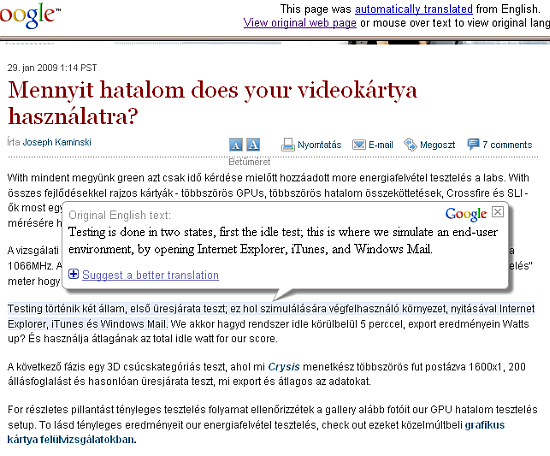
Task: Click the Original English text label
Action: 120,215
